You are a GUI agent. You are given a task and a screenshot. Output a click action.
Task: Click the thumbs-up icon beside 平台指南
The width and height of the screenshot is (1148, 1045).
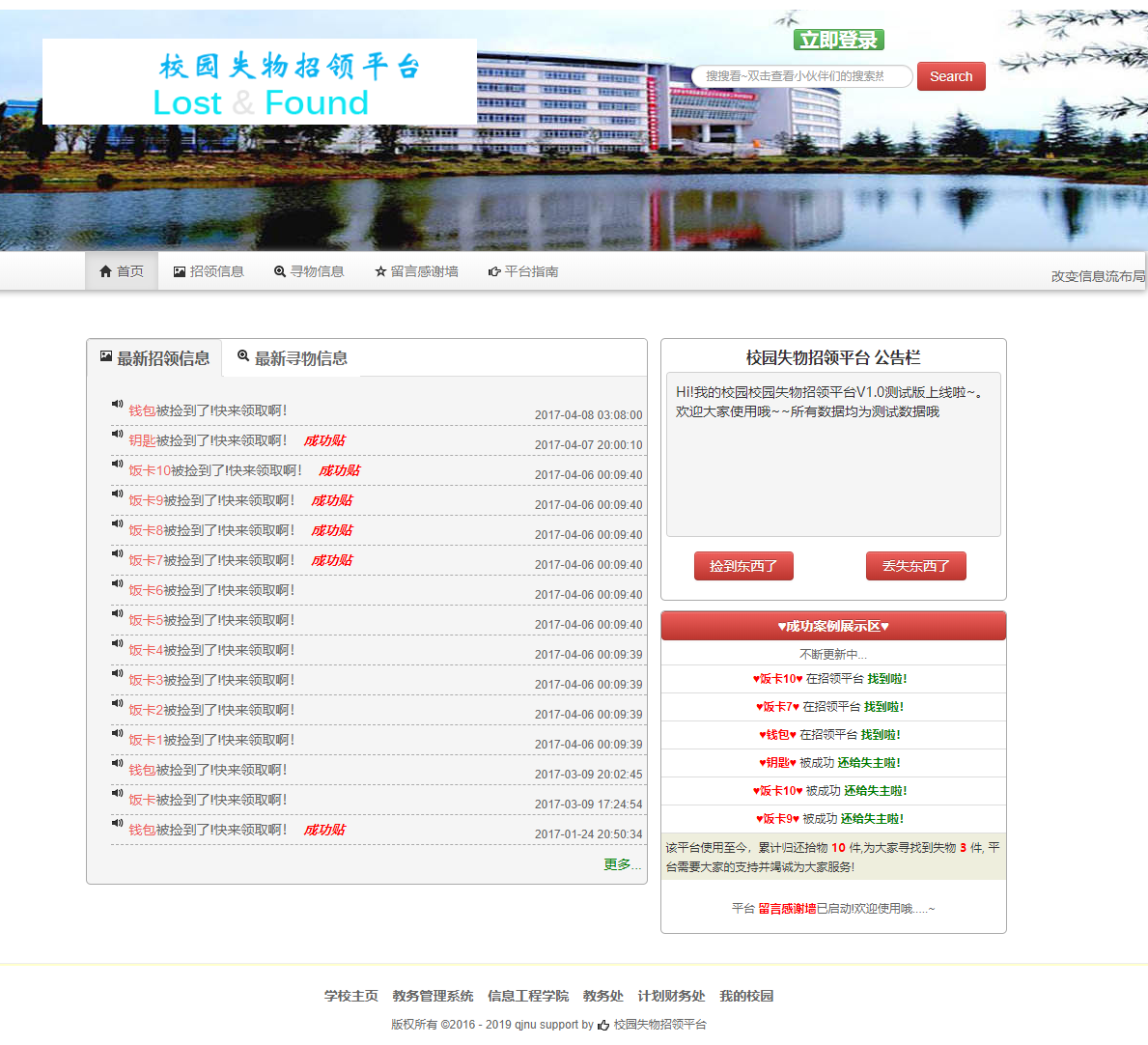click(492, 271)
